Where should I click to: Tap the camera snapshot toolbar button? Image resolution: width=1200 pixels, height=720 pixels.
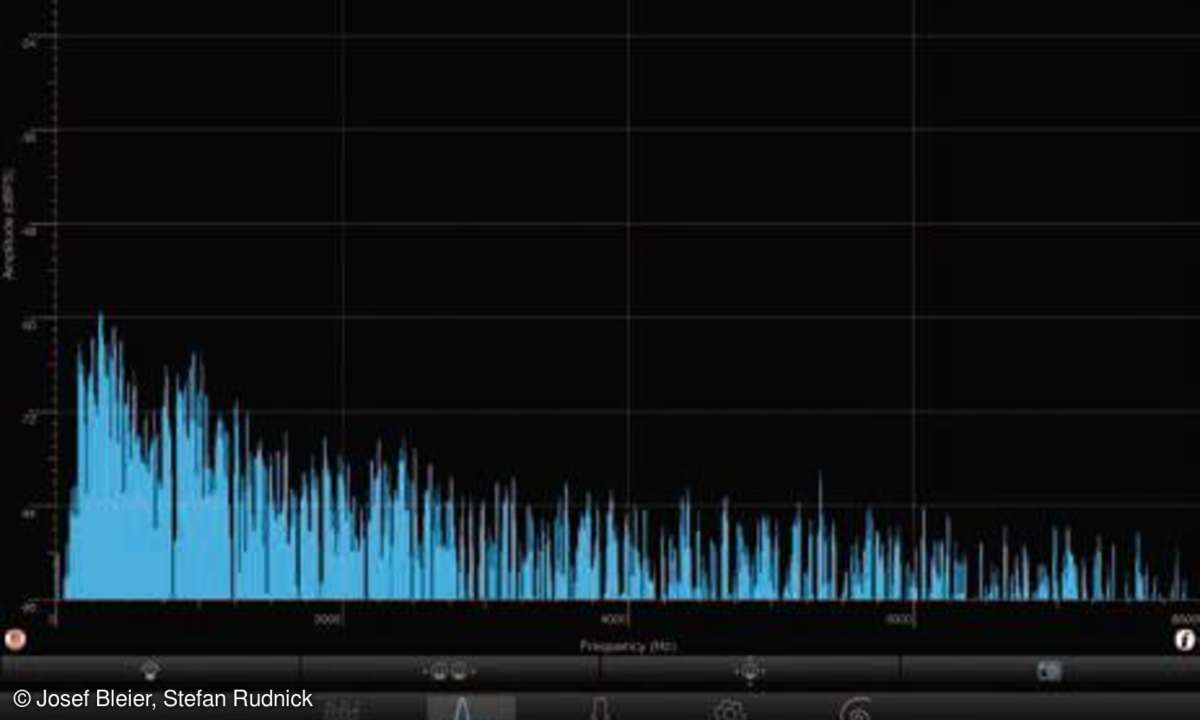pyautogui.click(x=1049, y=669)
